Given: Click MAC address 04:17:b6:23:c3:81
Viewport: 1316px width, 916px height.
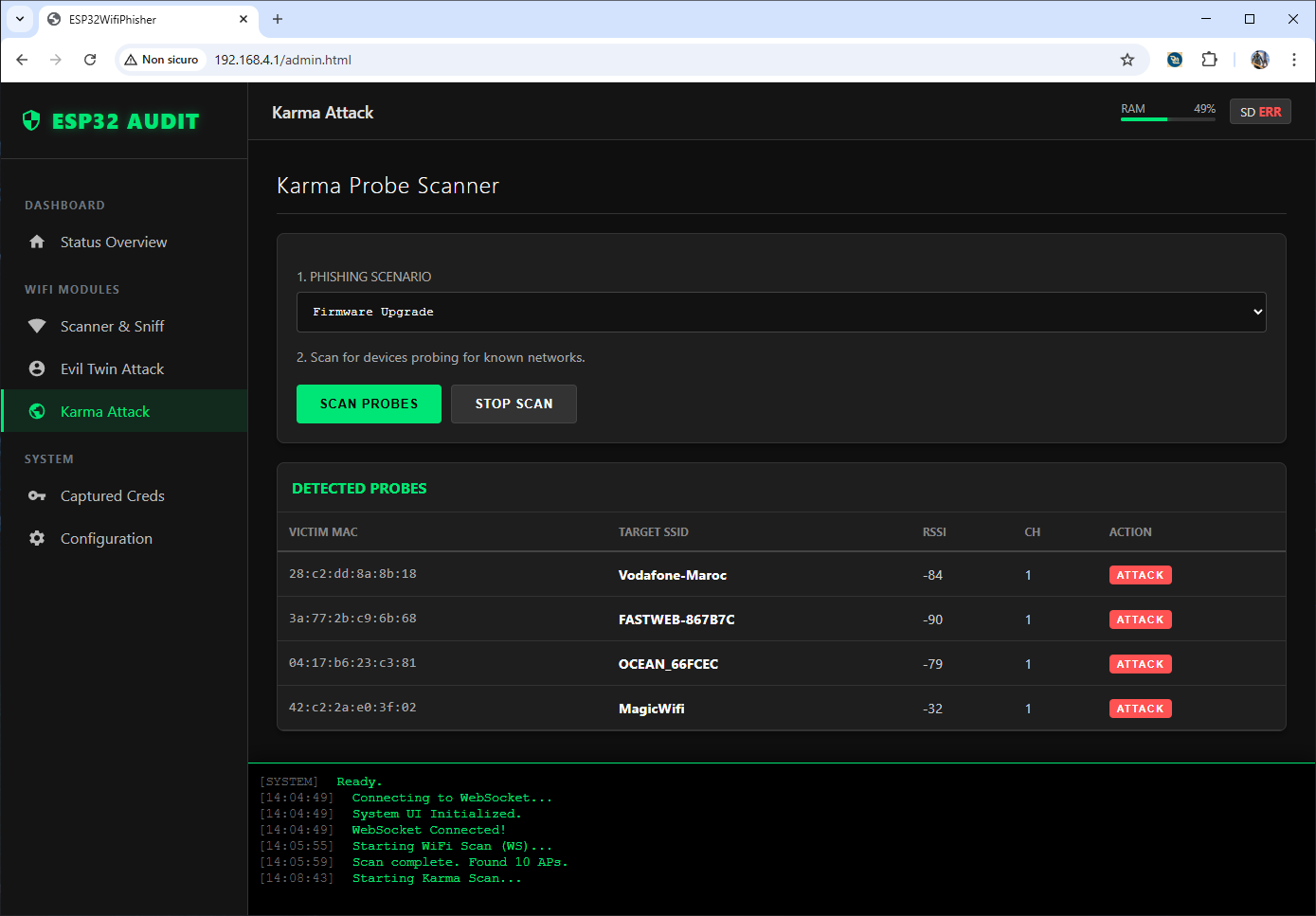Looking at the screenshot, I should 352,663.
